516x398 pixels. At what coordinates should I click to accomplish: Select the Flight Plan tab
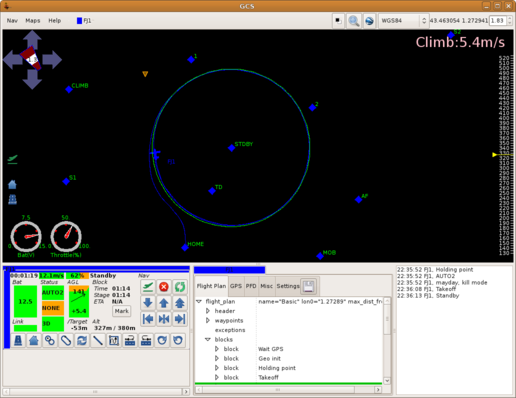[211, 286]
